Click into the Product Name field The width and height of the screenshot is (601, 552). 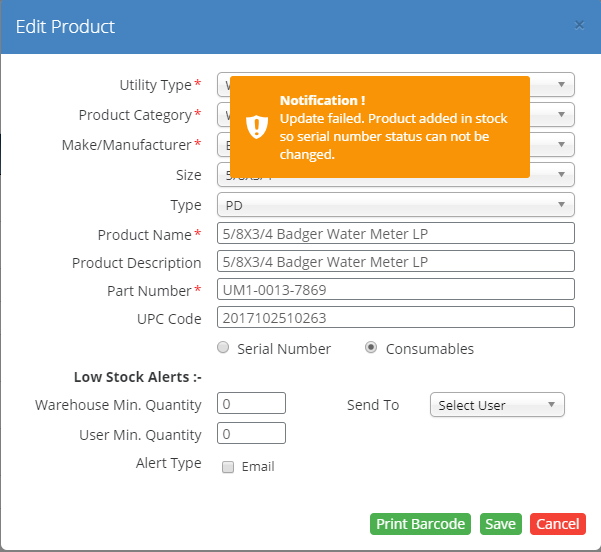(x=395, y=234)
